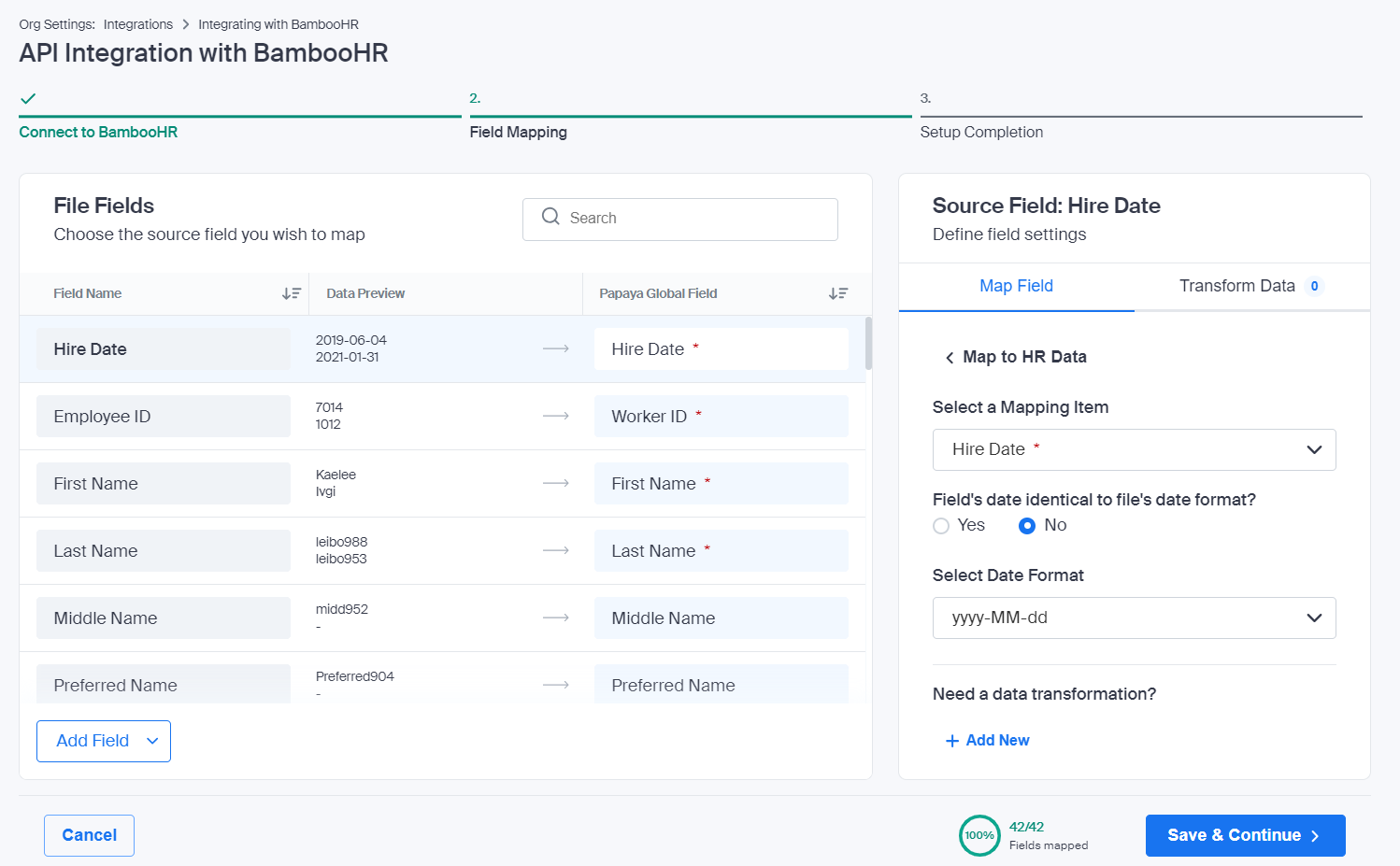Click the 100% progress circle
Viewport: 1400px width, 866px height.
[x=979, y=835]
